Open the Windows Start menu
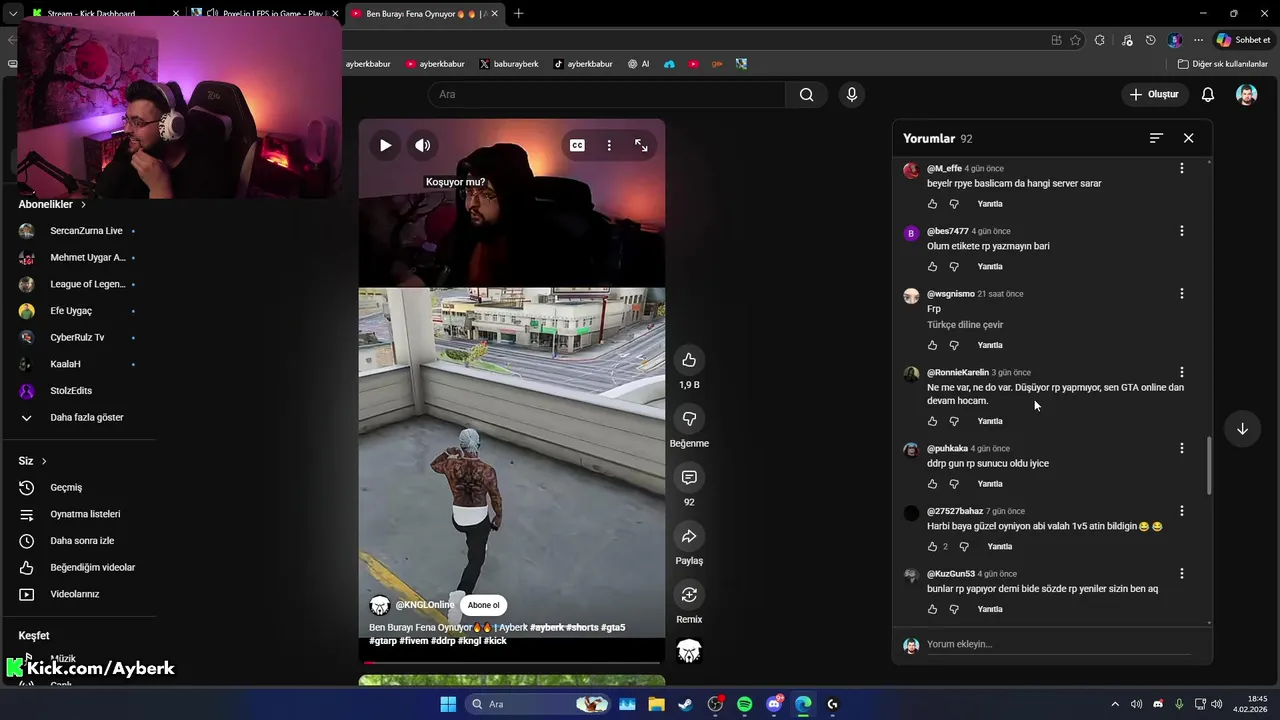Screen dimensions: 1280x720 tap(448, 704)
